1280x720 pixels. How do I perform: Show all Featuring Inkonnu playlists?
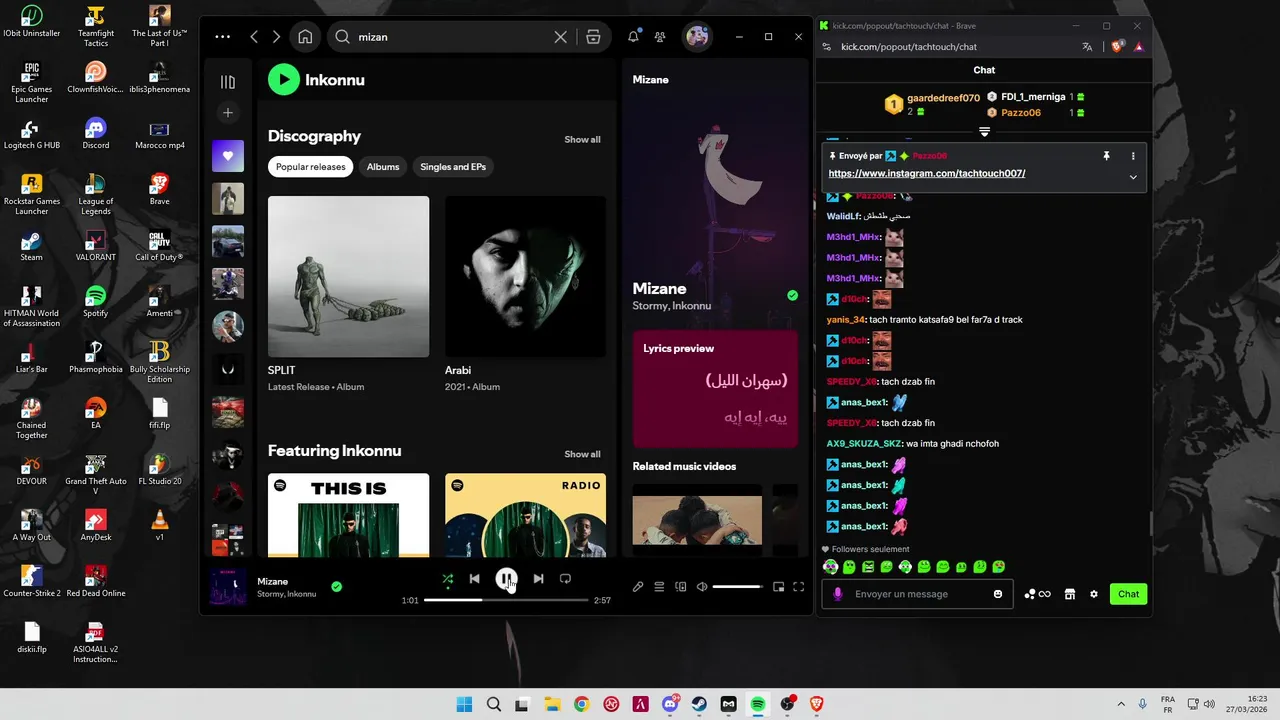point(582,454)
